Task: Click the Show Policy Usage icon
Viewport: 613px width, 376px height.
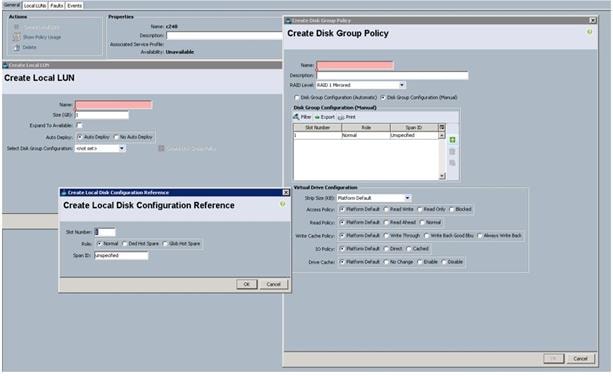Action: point(16,37)
